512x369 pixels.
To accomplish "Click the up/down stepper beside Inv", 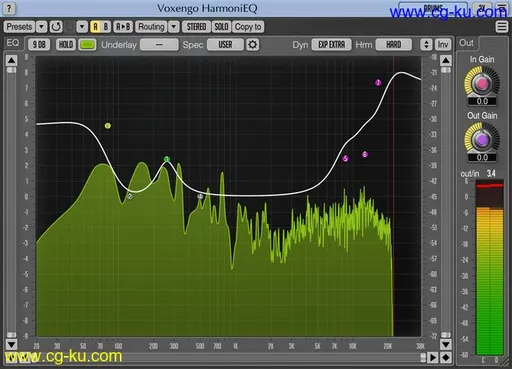I will tap(426, 44).
